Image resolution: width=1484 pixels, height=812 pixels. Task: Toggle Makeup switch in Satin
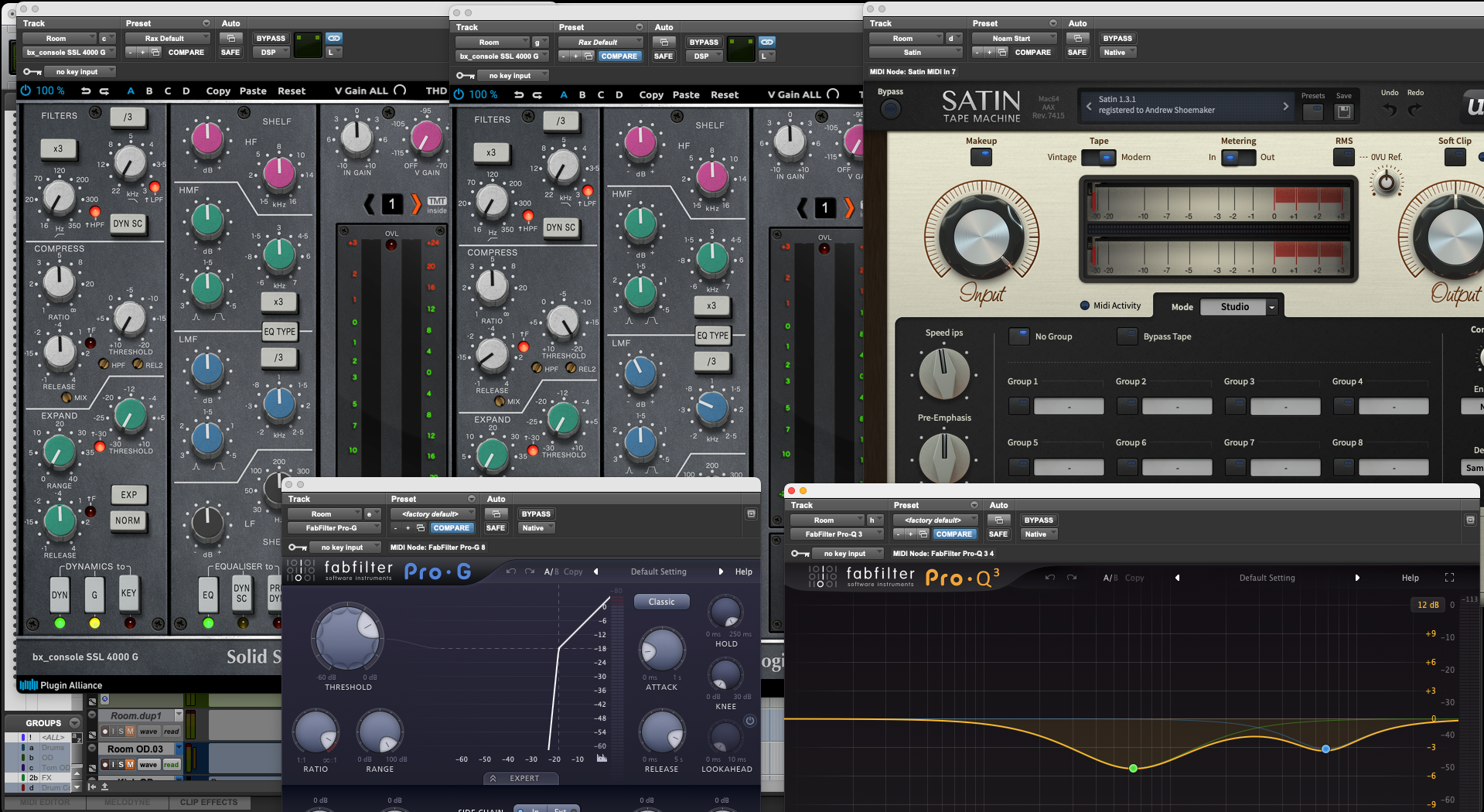coord(981,157)
